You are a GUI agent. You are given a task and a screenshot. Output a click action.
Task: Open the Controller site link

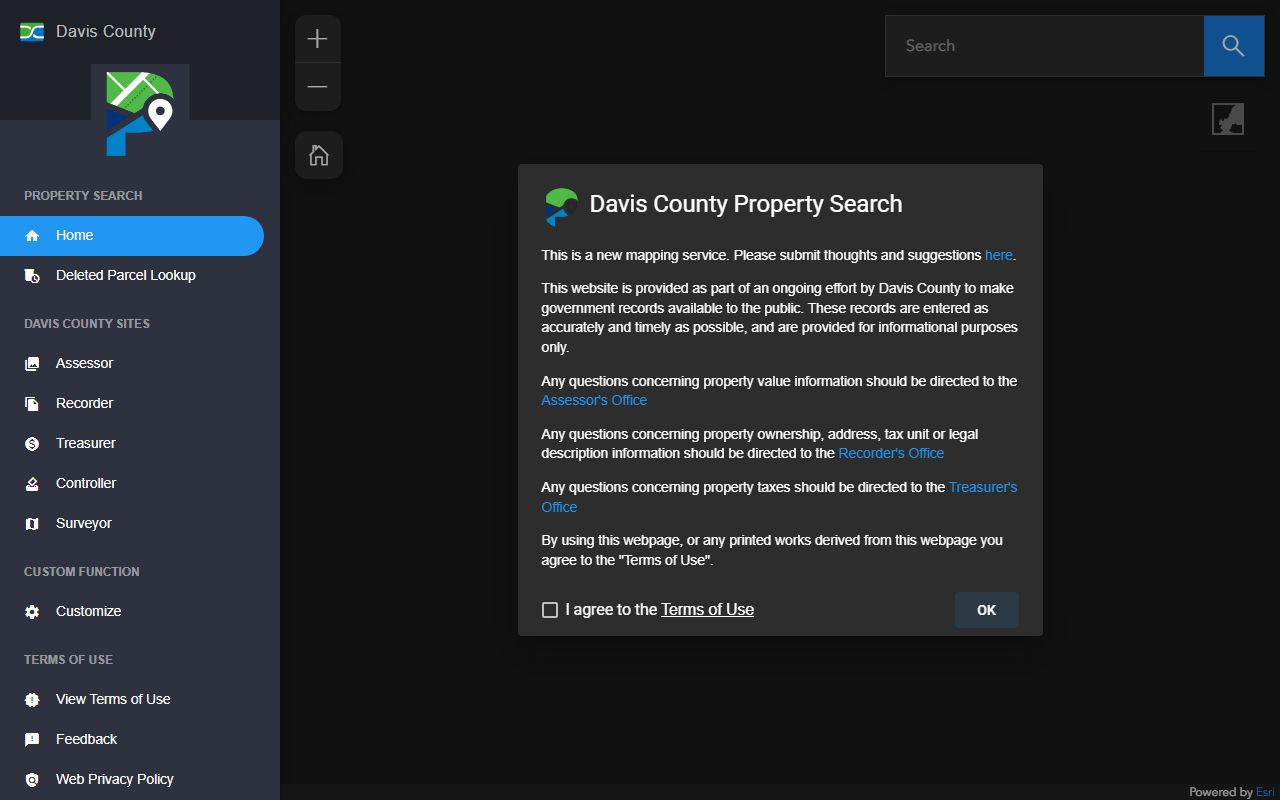132,484
